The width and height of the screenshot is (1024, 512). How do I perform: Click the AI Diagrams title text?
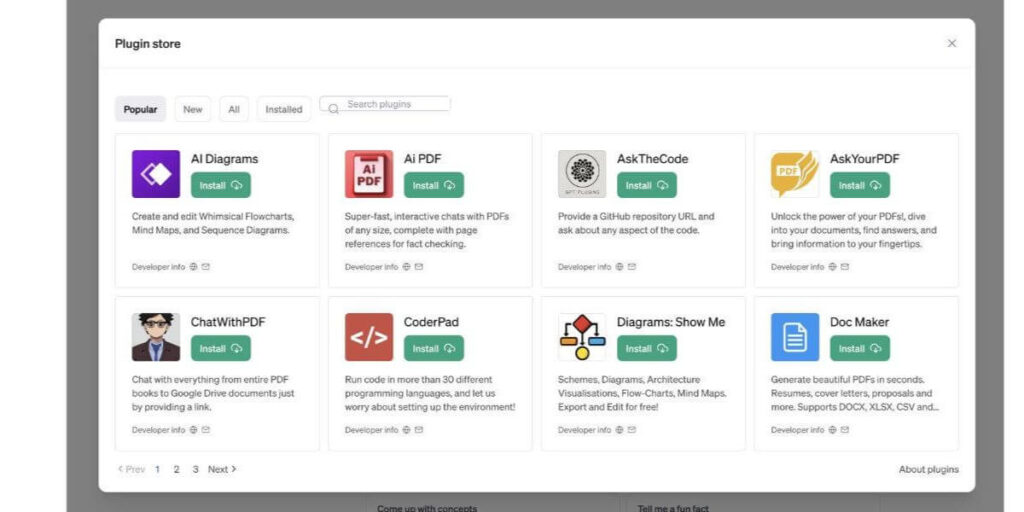(224, 159)
